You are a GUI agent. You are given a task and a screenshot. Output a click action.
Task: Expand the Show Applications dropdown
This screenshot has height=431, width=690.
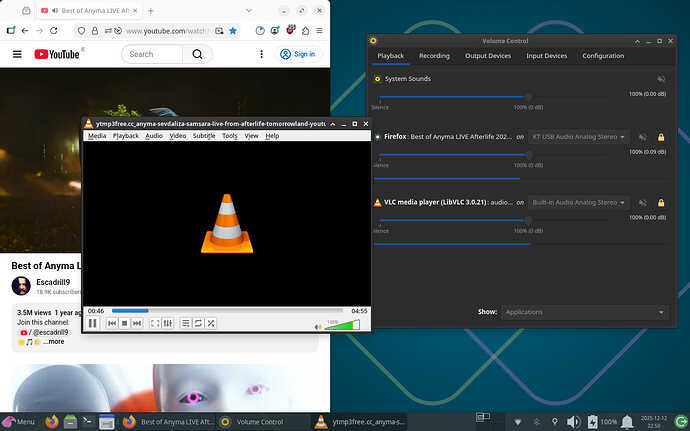click(x=585, y=312)
